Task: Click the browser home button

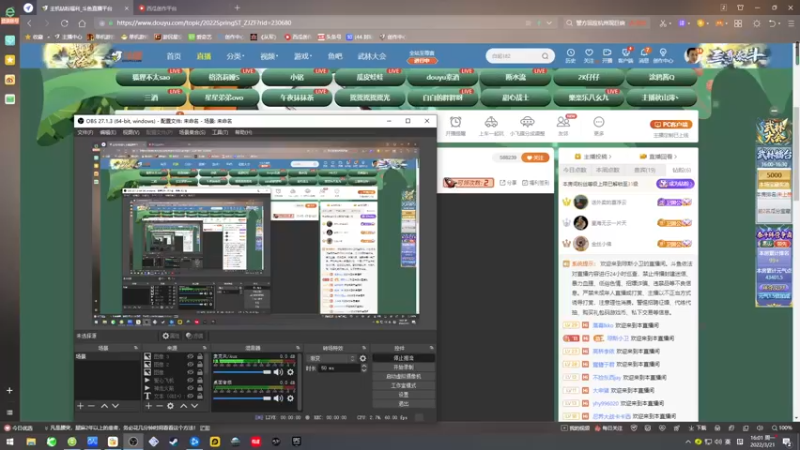Action: pos(82,23)
